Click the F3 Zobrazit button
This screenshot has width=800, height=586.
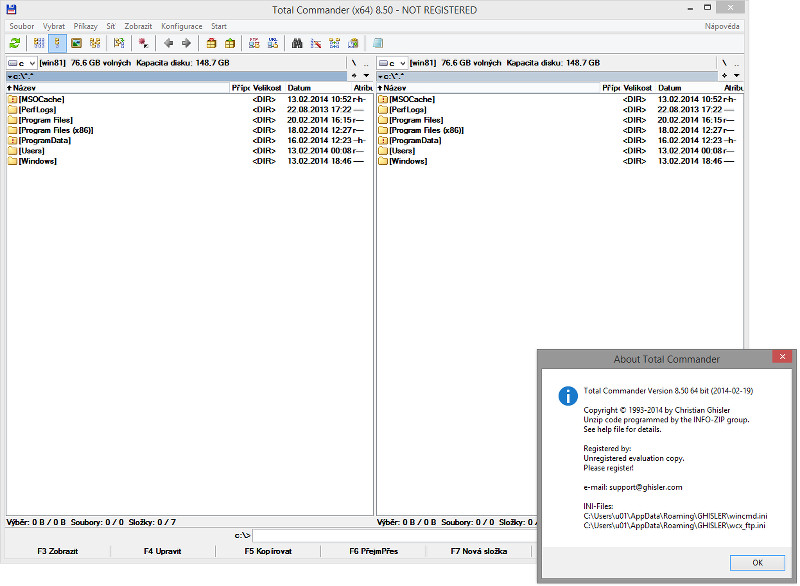click(58, 551)
